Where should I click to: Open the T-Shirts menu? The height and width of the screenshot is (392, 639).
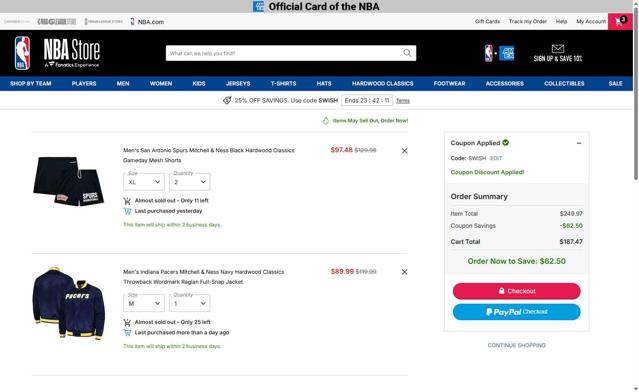(284, 84)
